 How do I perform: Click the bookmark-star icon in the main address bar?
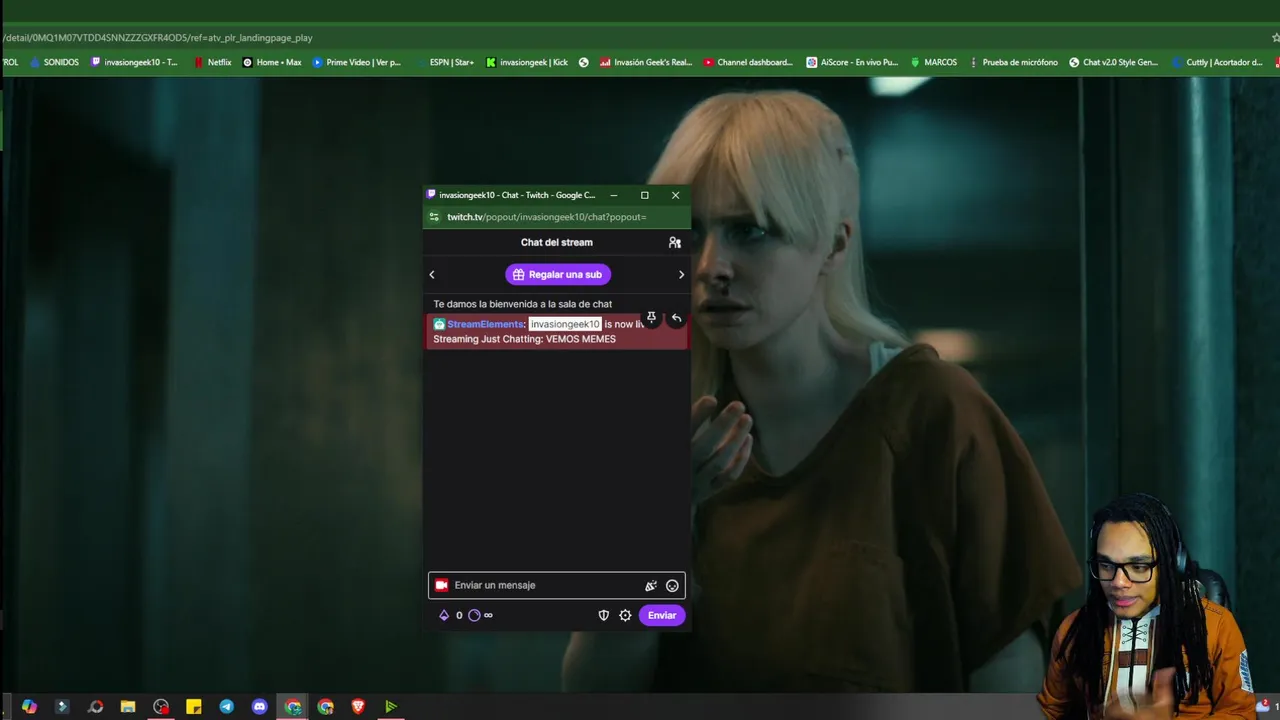(1275, 38)
